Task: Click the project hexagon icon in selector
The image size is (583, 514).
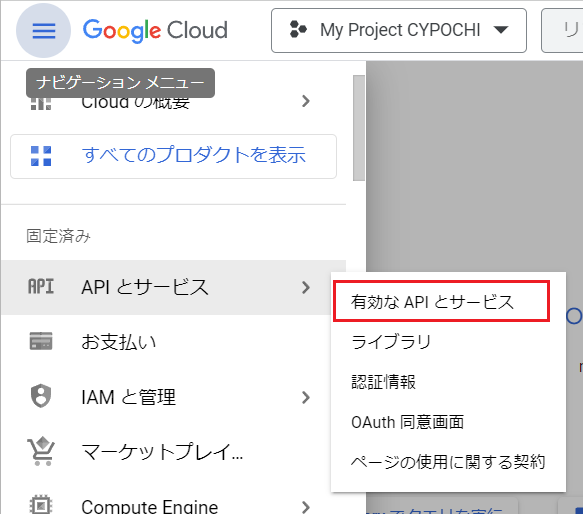Action: [x=298, y=30]
